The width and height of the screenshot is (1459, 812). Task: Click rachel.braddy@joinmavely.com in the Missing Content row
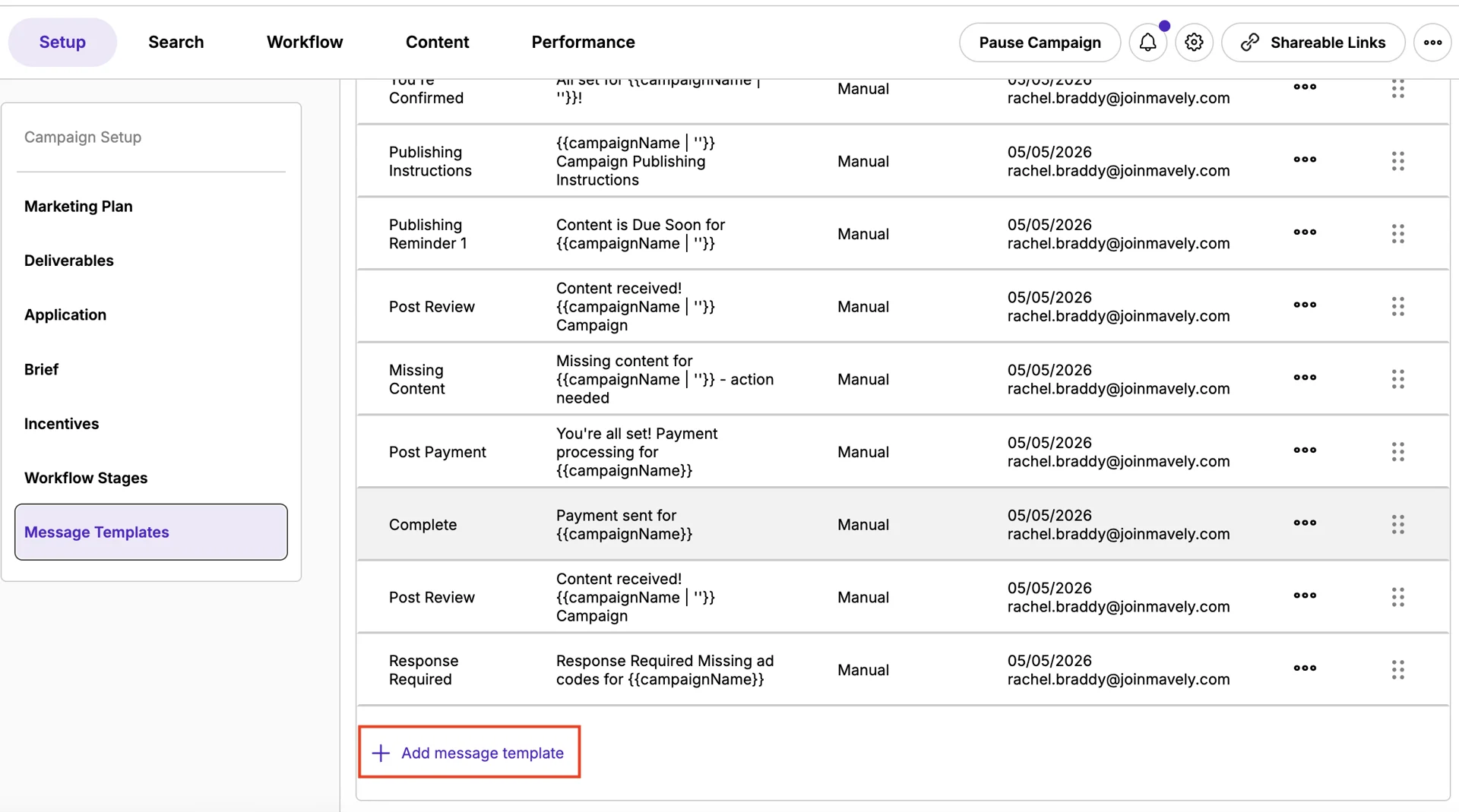click(x=1119, y=389)
